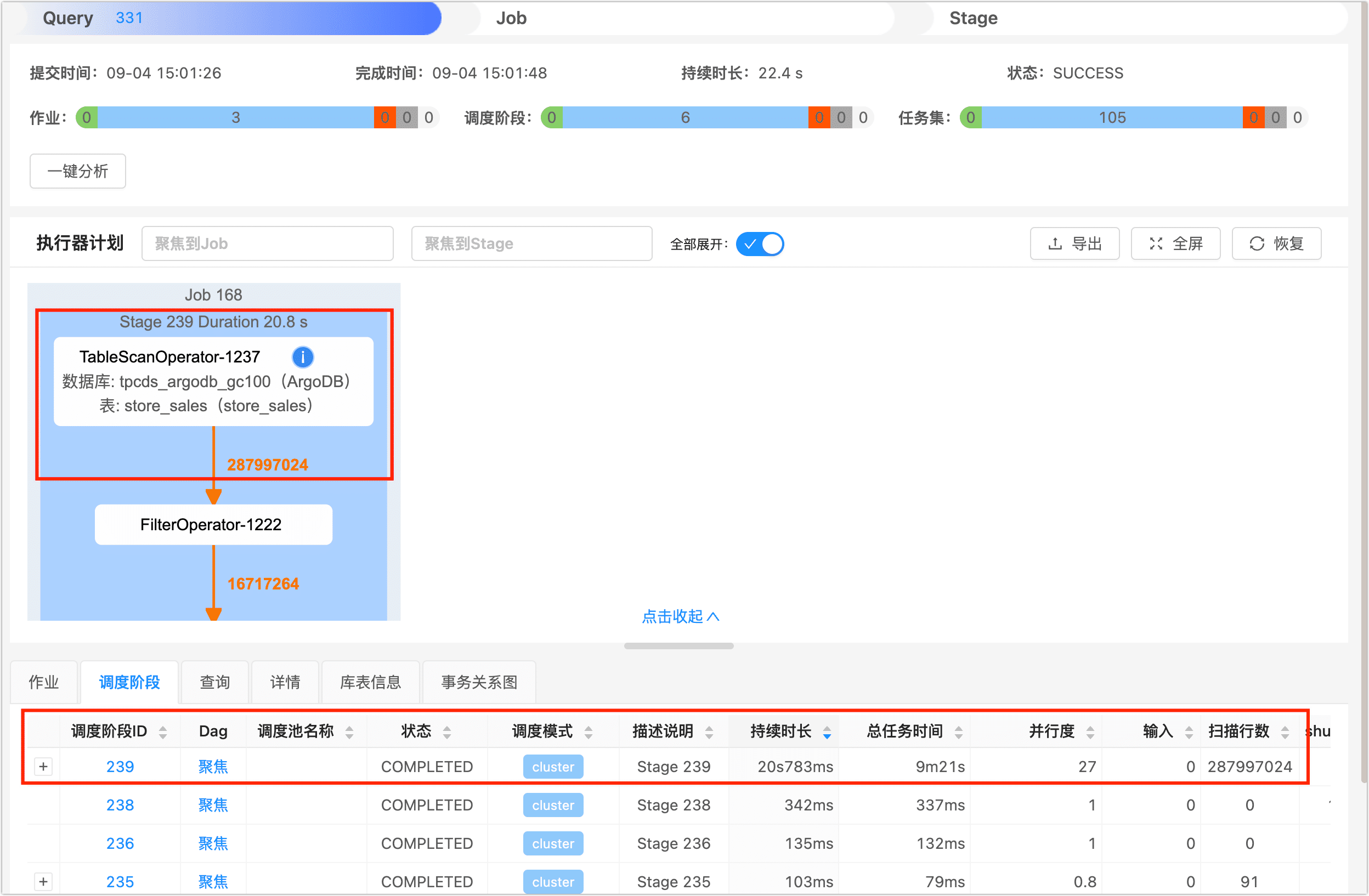This screenshot has width=1369, height=896.
Task: Sort by 并行度 column
Action: coord(1090,732)
